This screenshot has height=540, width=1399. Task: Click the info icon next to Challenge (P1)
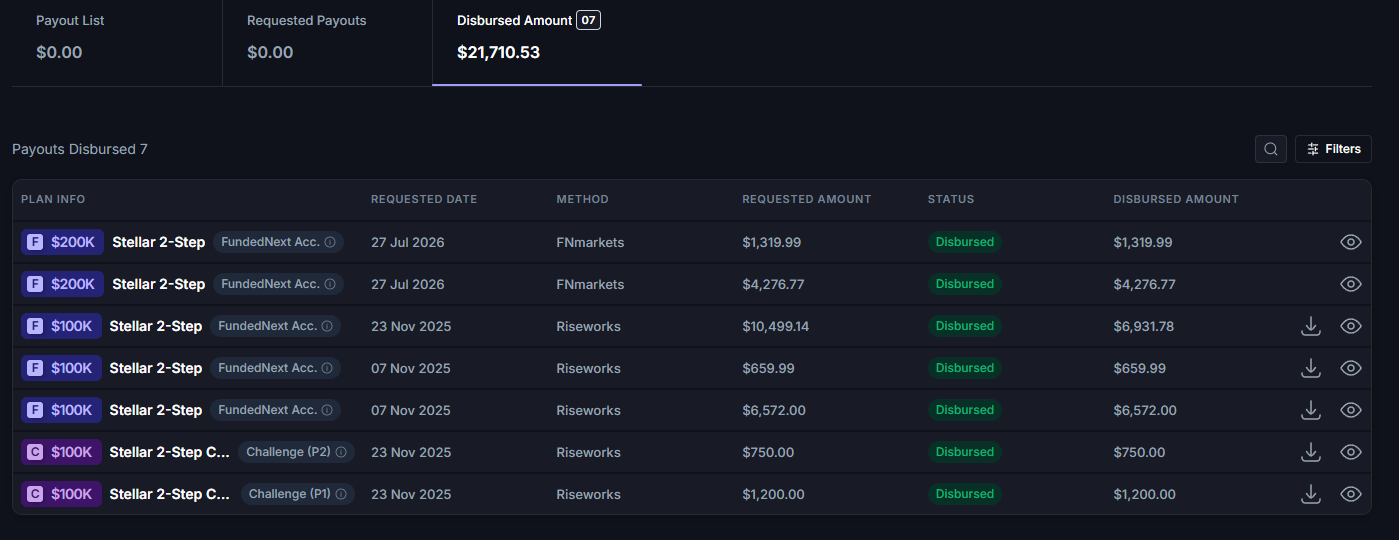click(x=341, y=494)
